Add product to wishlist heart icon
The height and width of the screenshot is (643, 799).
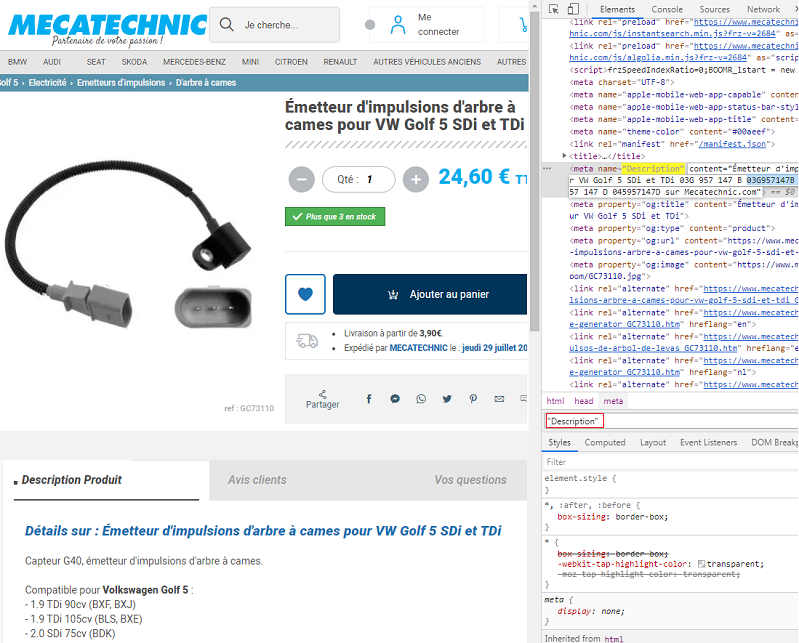tap(305, 294)
